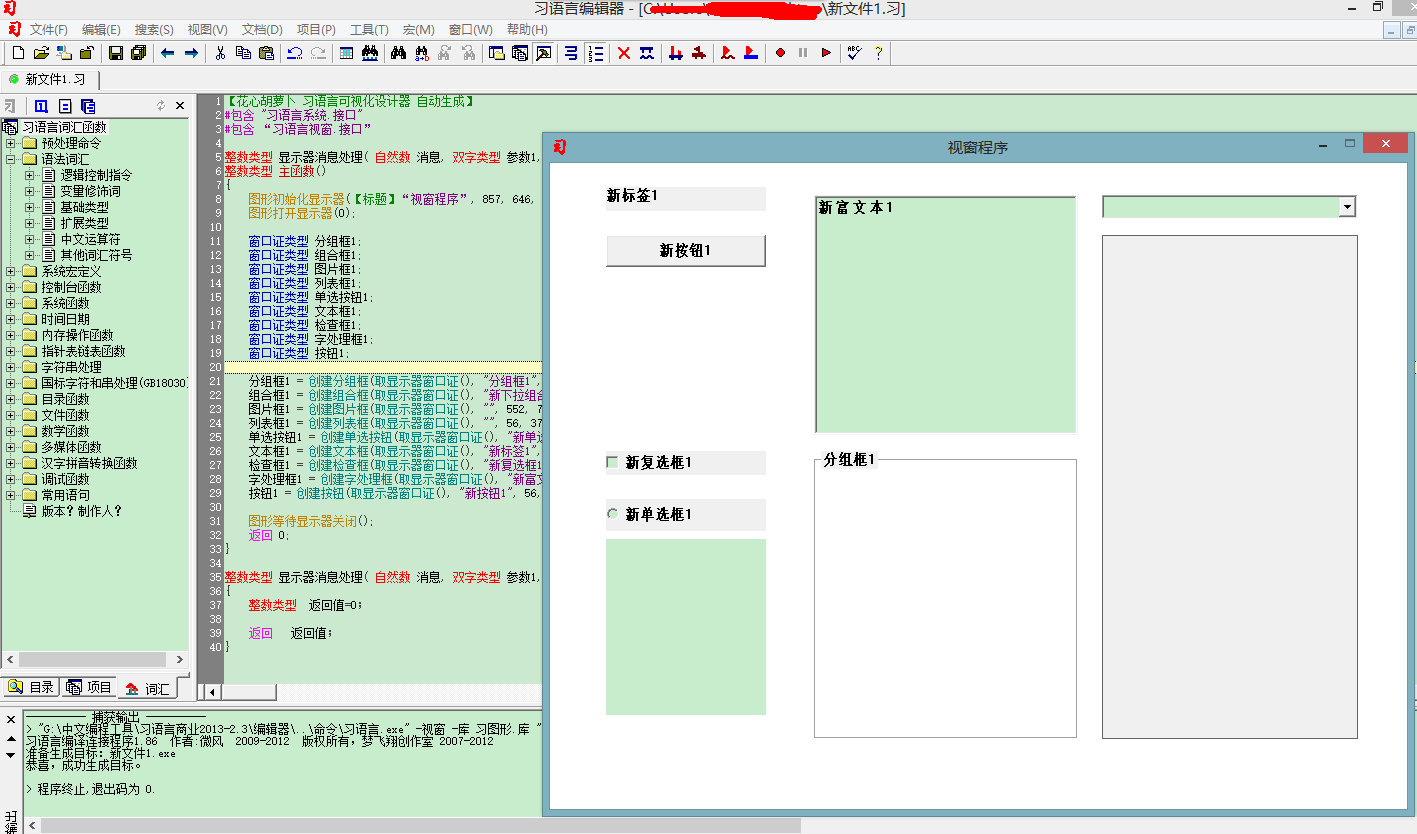The image size is (1417, 834).
Task: Select the 时间日期 tree item
Action: point(65,319)
